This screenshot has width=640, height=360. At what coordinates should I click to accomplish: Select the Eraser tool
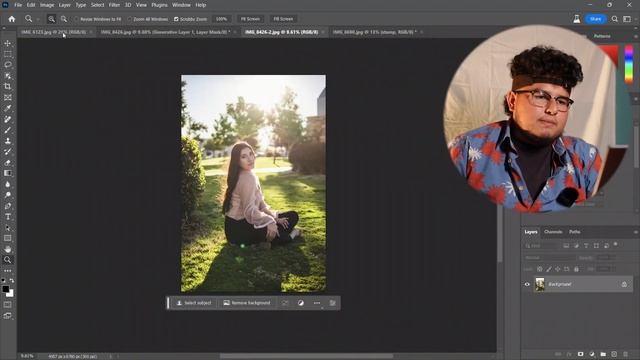pos(7,162)
